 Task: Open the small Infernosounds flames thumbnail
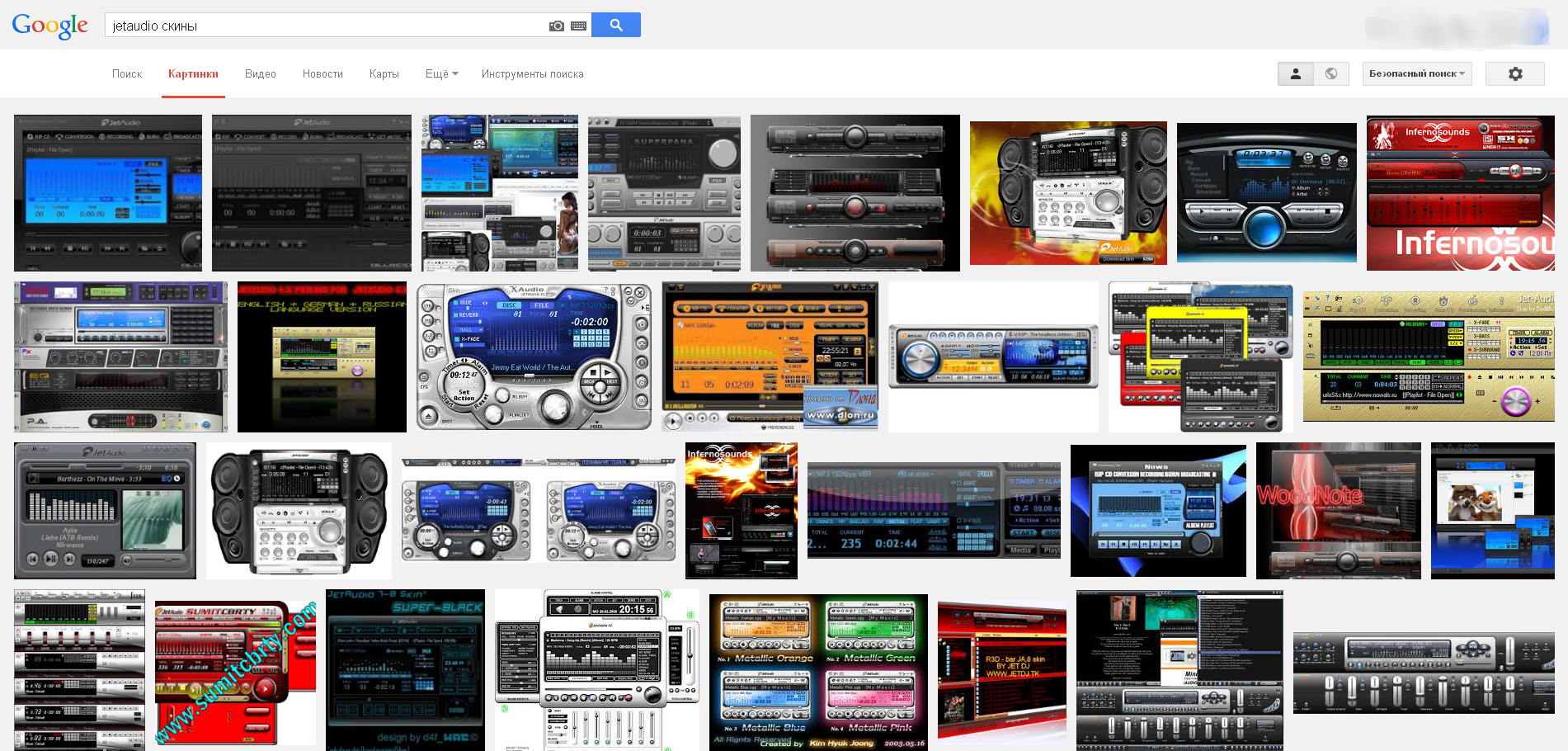point(742,511)
